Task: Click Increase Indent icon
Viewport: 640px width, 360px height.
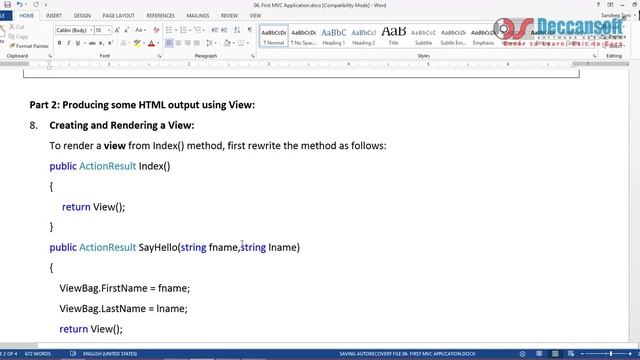Action: (224, 30)
